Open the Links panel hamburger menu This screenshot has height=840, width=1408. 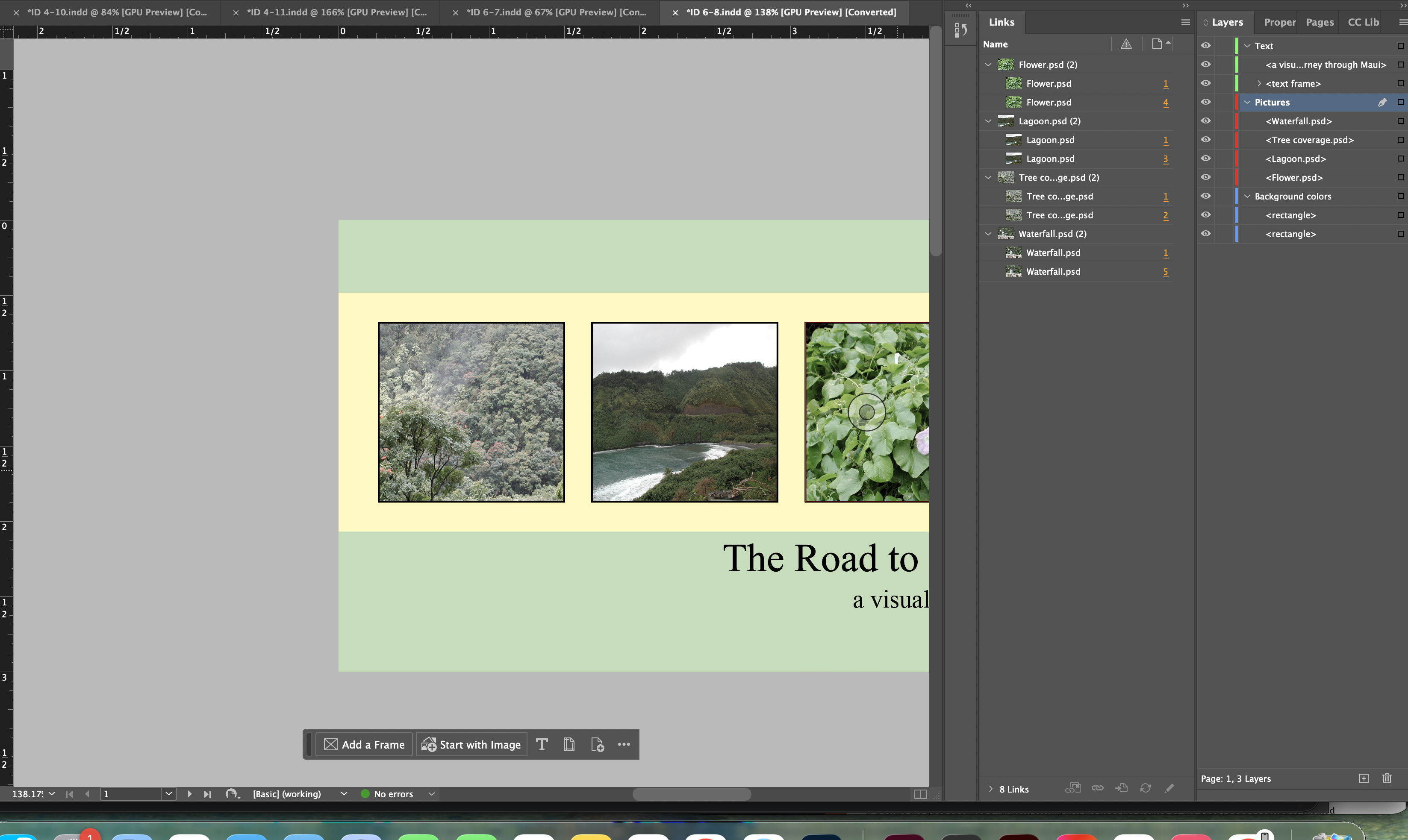[x=1185, y=22]
